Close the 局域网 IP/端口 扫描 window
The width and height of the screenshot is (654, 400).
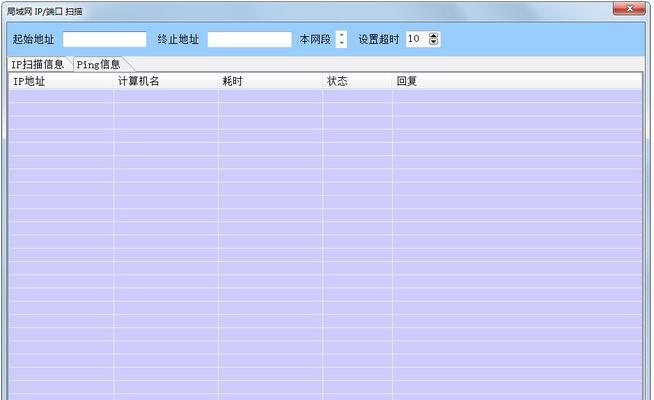click(629, 8)
